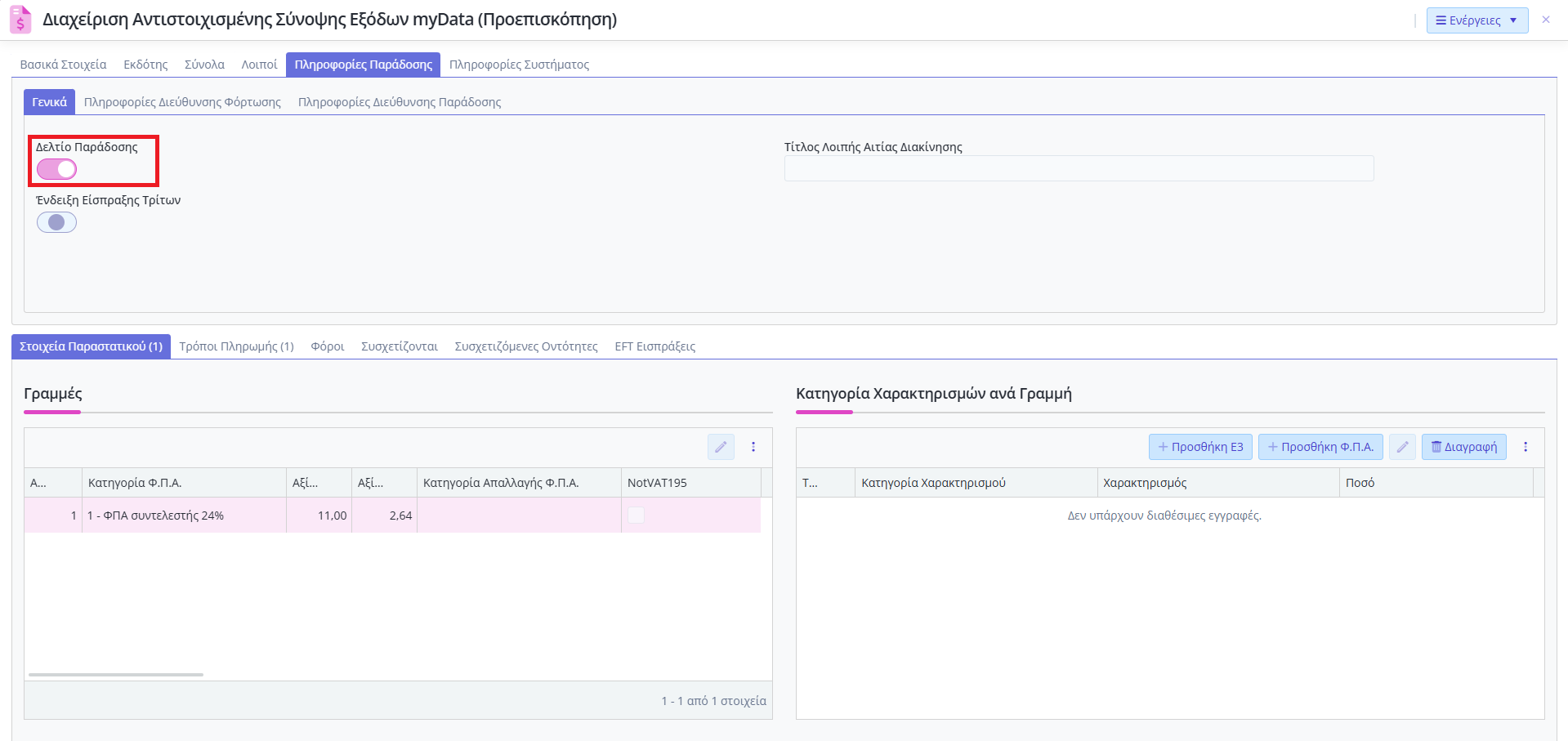Click the Διαγραφή trash button
1568x741 pixels.
[1464, 447]
